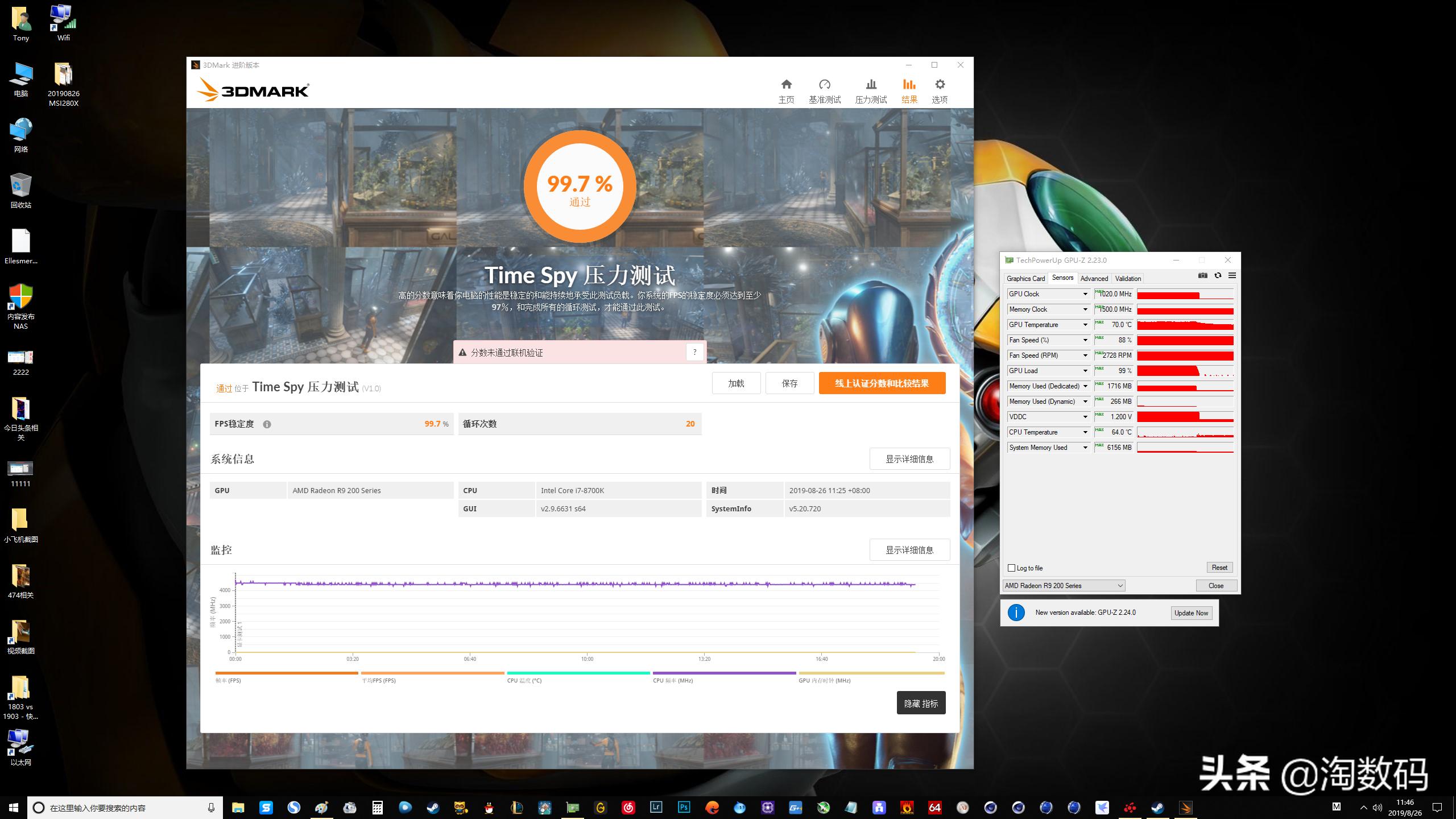Open the GPU-Z hamburger menu icon

click(1232, 275)
